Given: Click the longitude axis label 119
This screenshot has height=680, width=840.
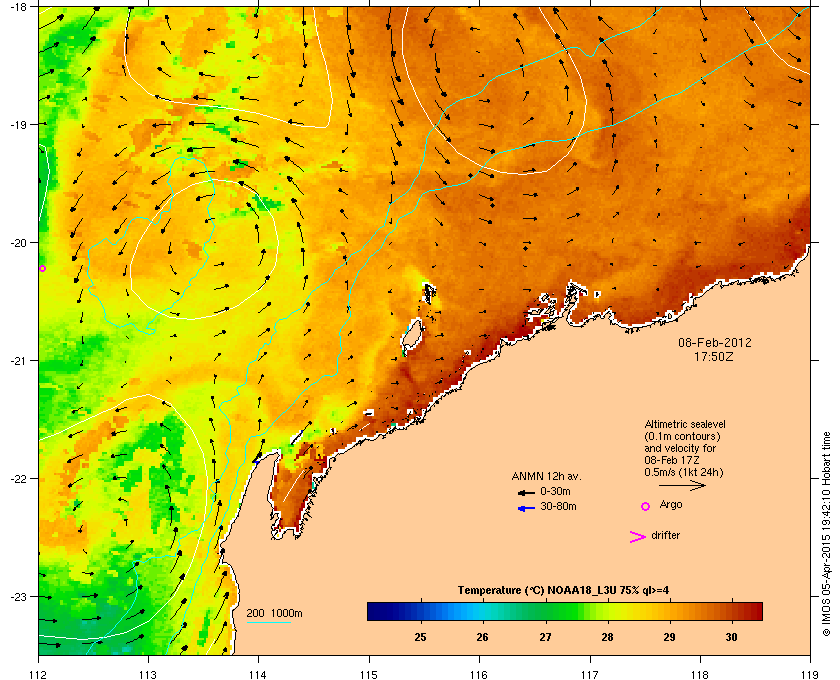Looking at the screenshot, I should click(x=810, y=675).
